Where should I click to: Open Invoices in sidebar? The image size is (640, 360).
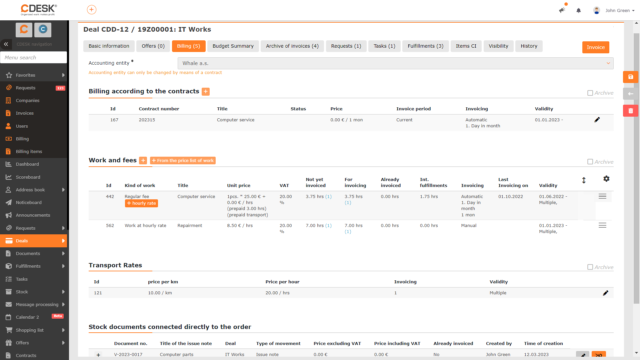coord(24,113)
